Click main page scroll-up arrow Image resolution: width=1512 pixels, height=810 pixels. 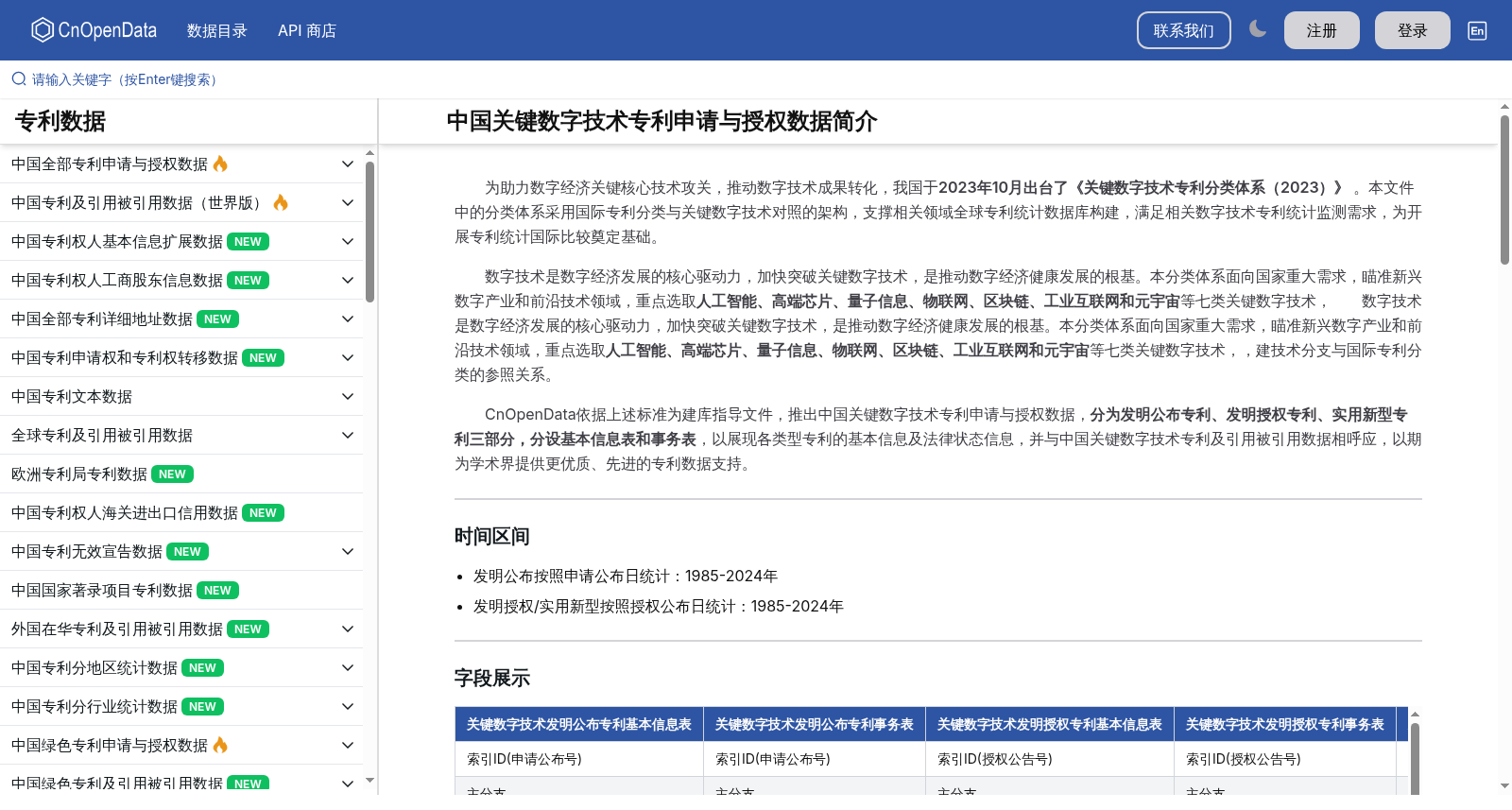pos(1504,106)
